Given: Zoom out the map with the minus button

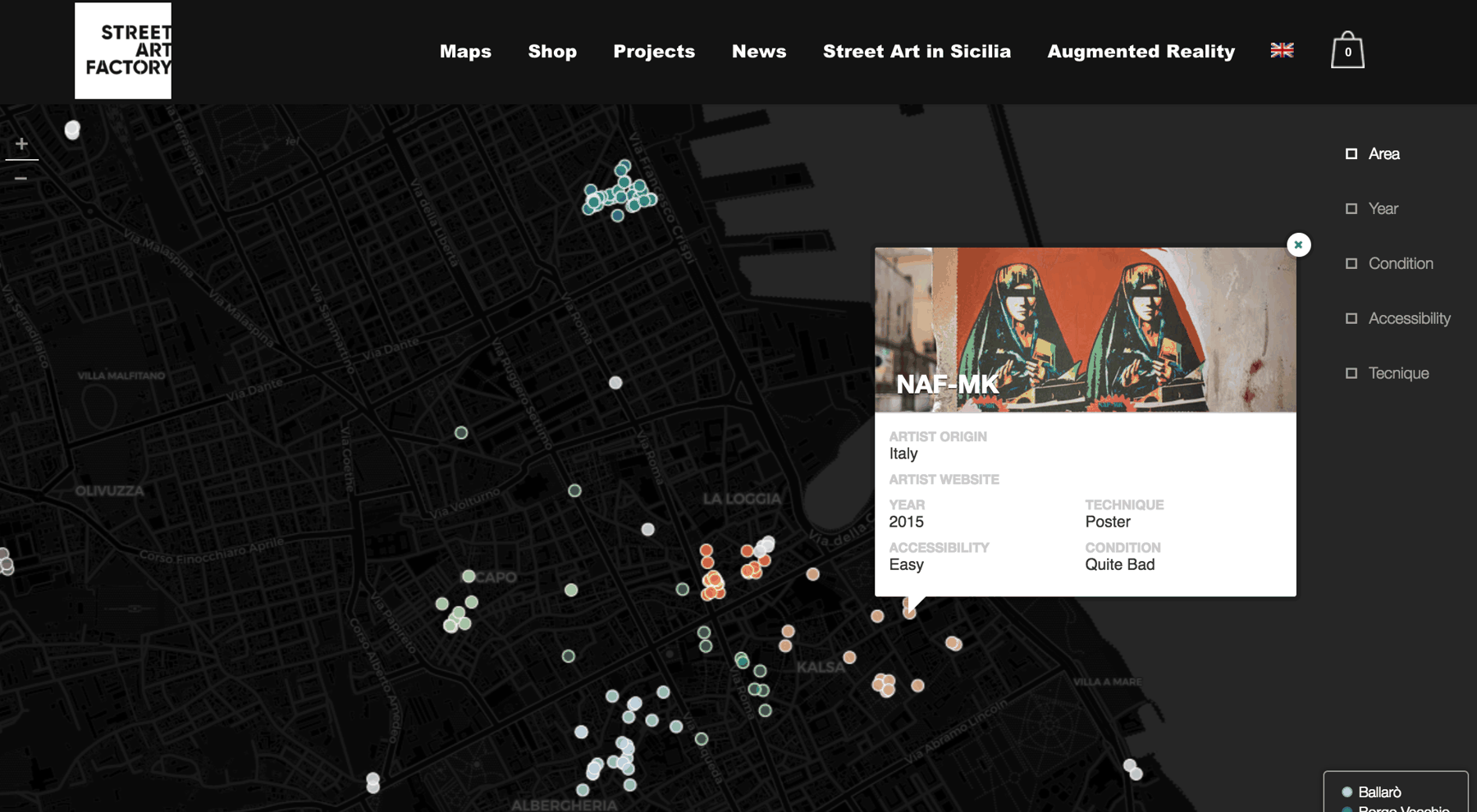Looking at the screenshot, I should 21,177.
